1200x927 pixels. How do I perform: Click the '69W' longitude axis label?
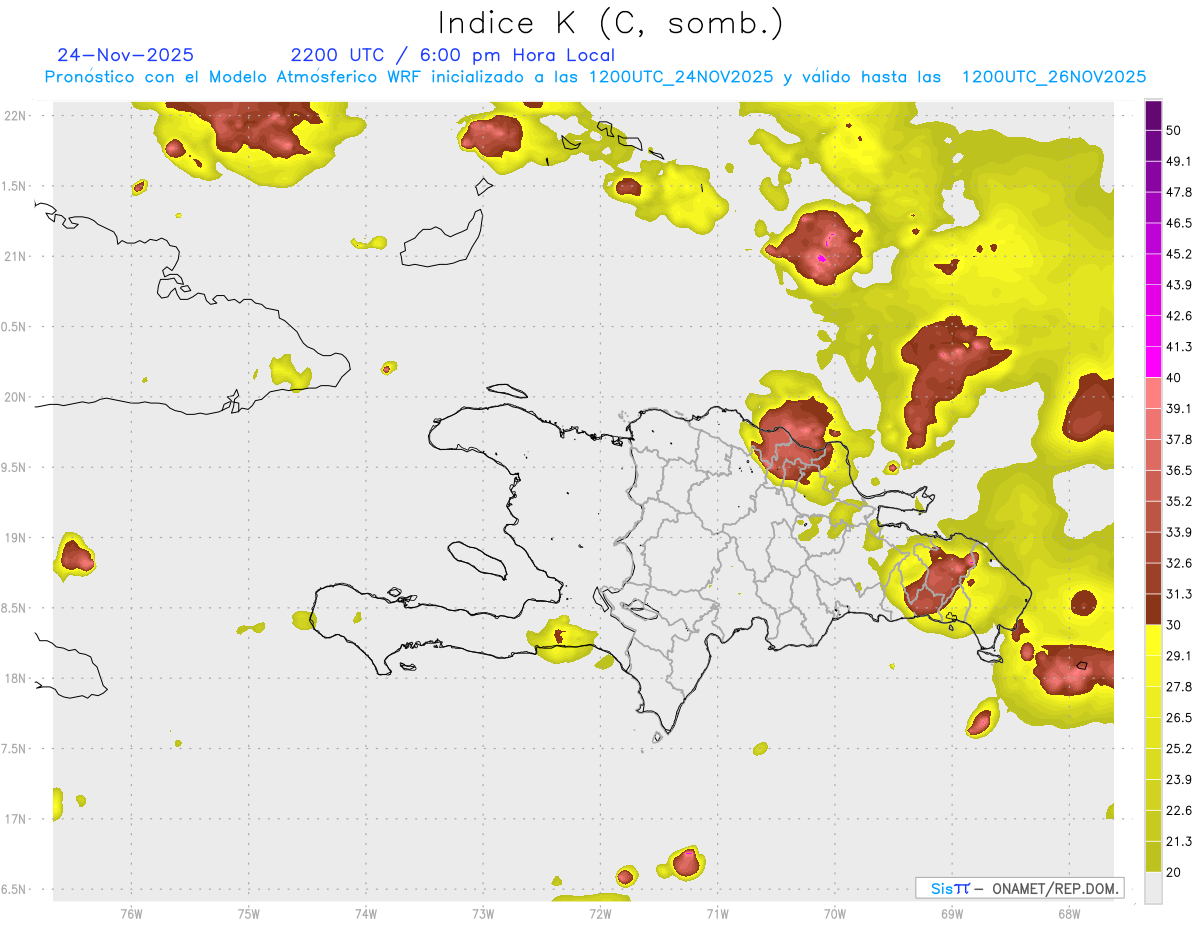tap(952, 913)
